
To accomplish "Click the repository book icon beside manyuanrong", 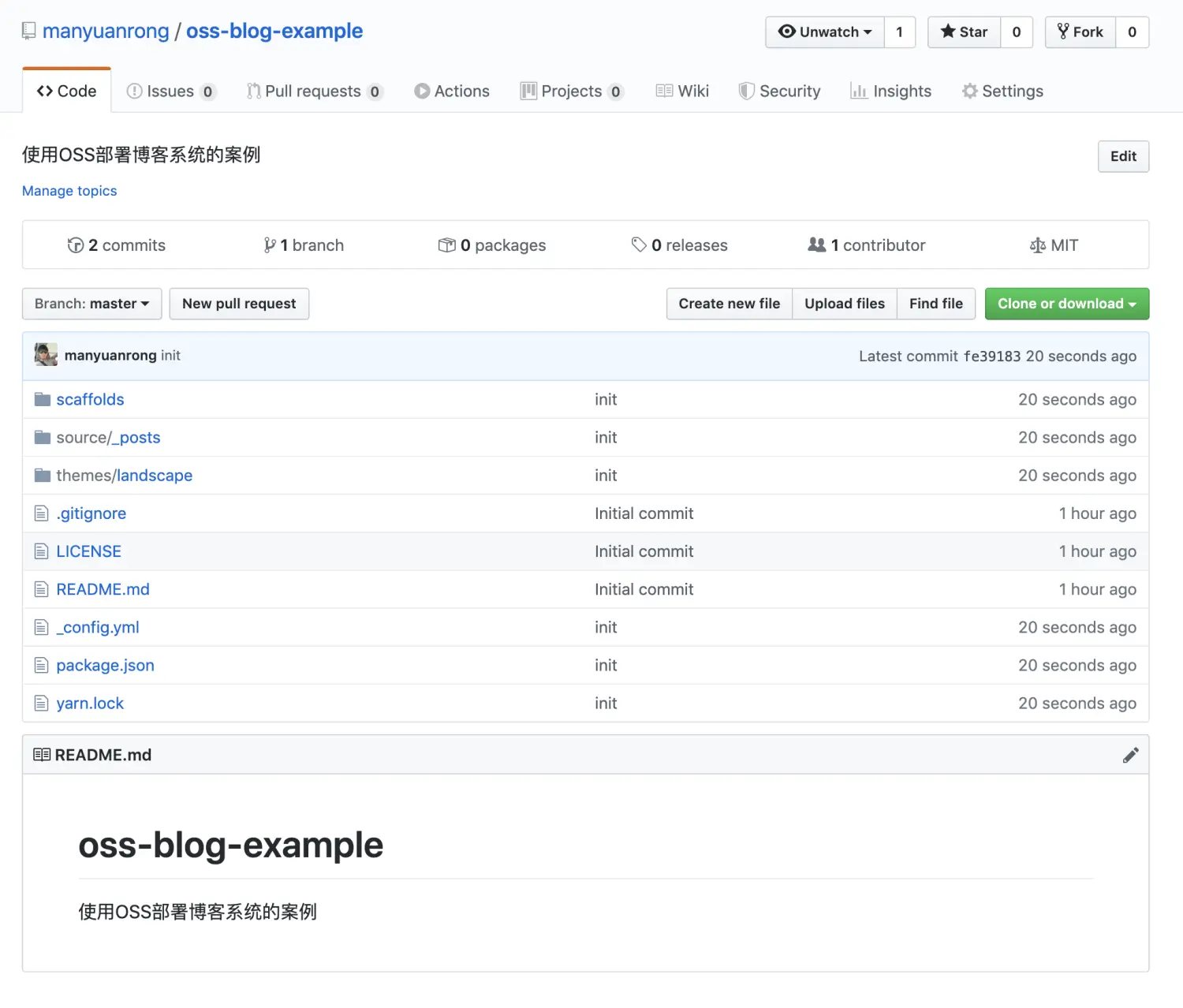I will [x=29, y=32].
